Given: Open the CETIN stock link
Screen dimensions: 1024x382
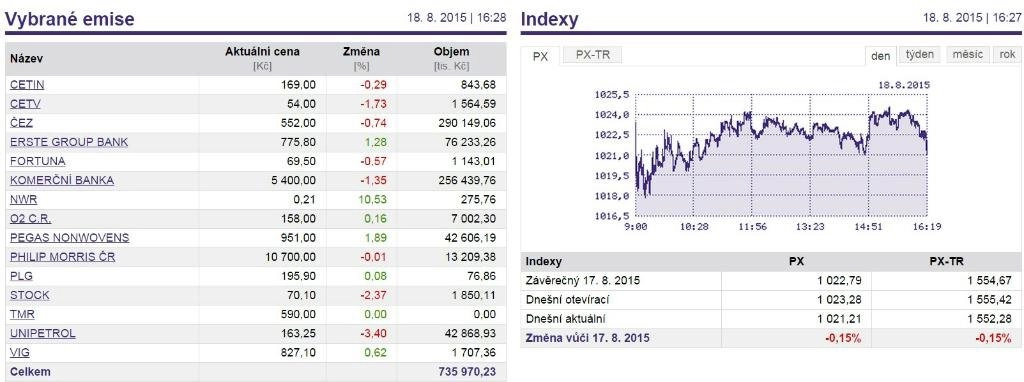Looking at the screenshot, I should tap(27, 85).
